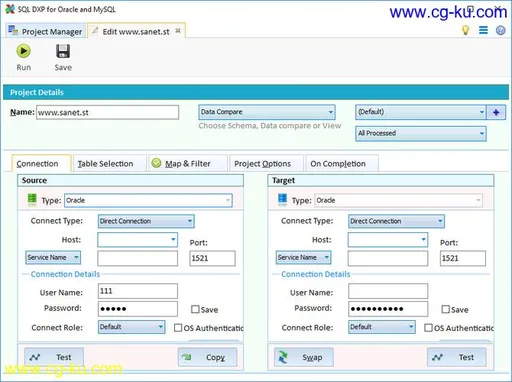Open the Source Connect Role dropdown
512x382 pixels.
131,327
